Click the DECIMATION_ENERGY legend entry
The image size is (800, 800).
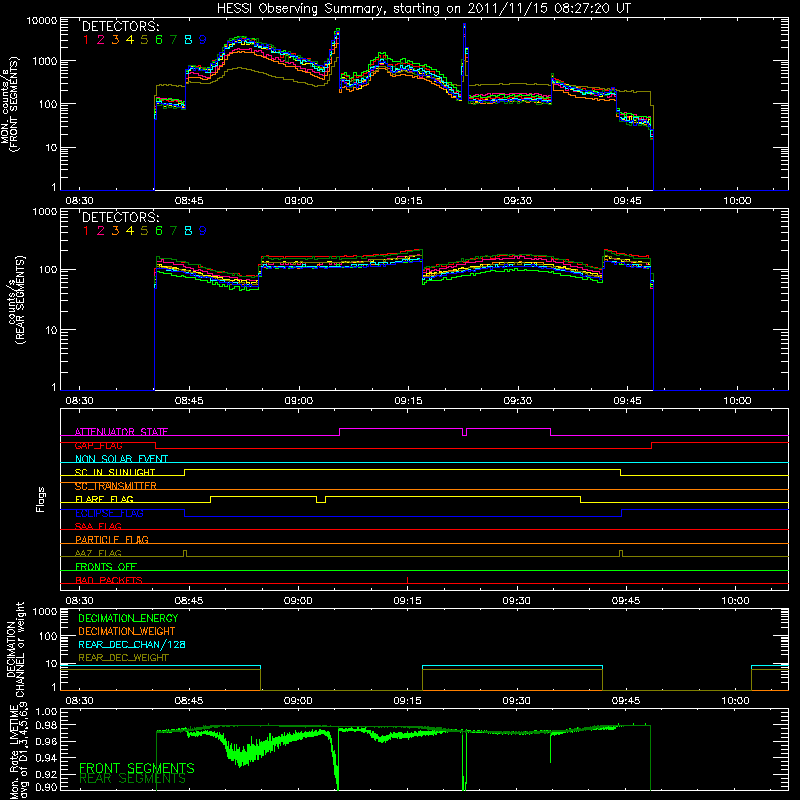coord(128,618)
